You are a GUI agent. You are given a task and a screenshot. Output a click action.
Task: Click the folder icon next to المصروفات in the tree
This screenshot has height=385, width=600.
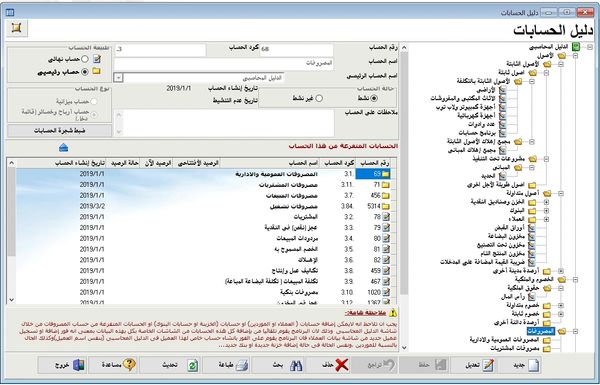pyautogui.click(x=561, y=331)
